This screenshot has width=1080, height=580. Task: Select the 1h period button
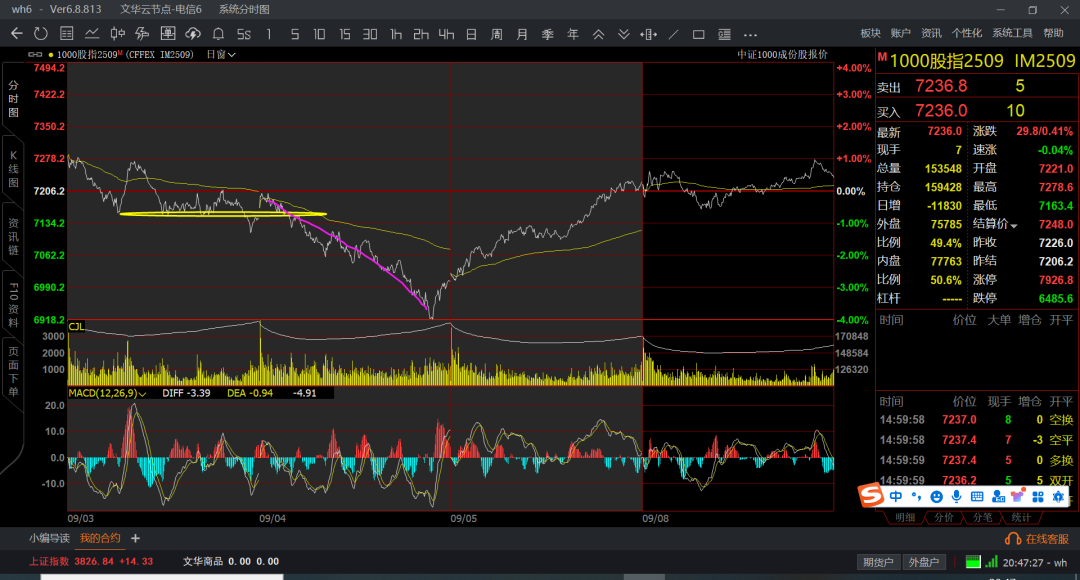click(x=395, y=34)
